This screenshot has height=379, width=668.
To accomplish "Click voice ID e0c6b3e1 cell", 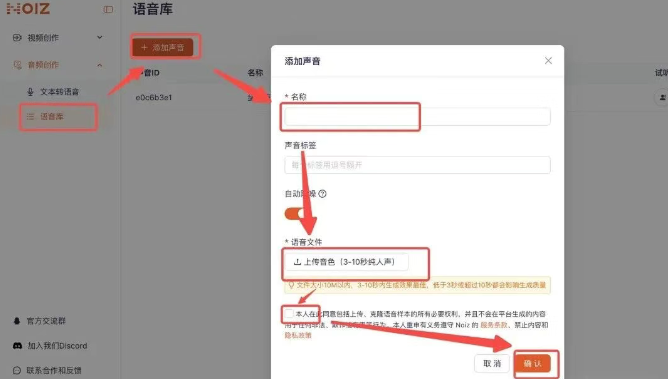I will (154, 98).
